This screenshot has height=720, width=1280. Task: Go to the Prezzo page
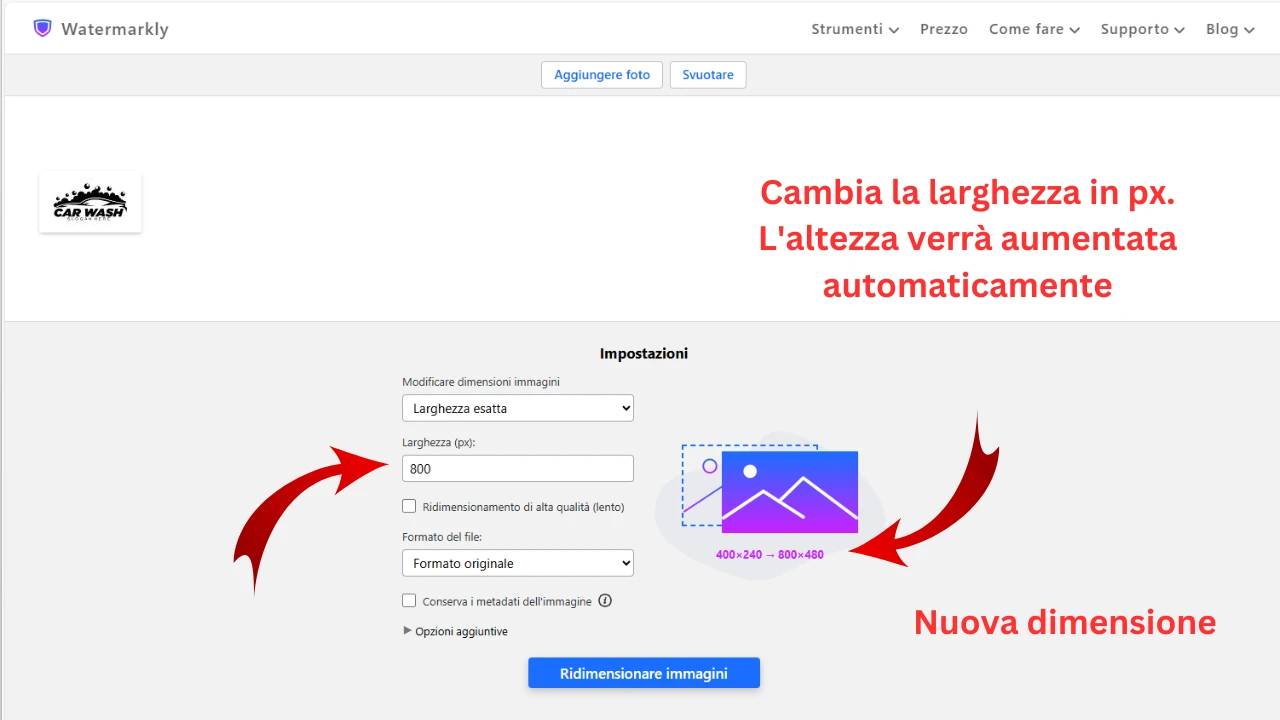point(944,29)
